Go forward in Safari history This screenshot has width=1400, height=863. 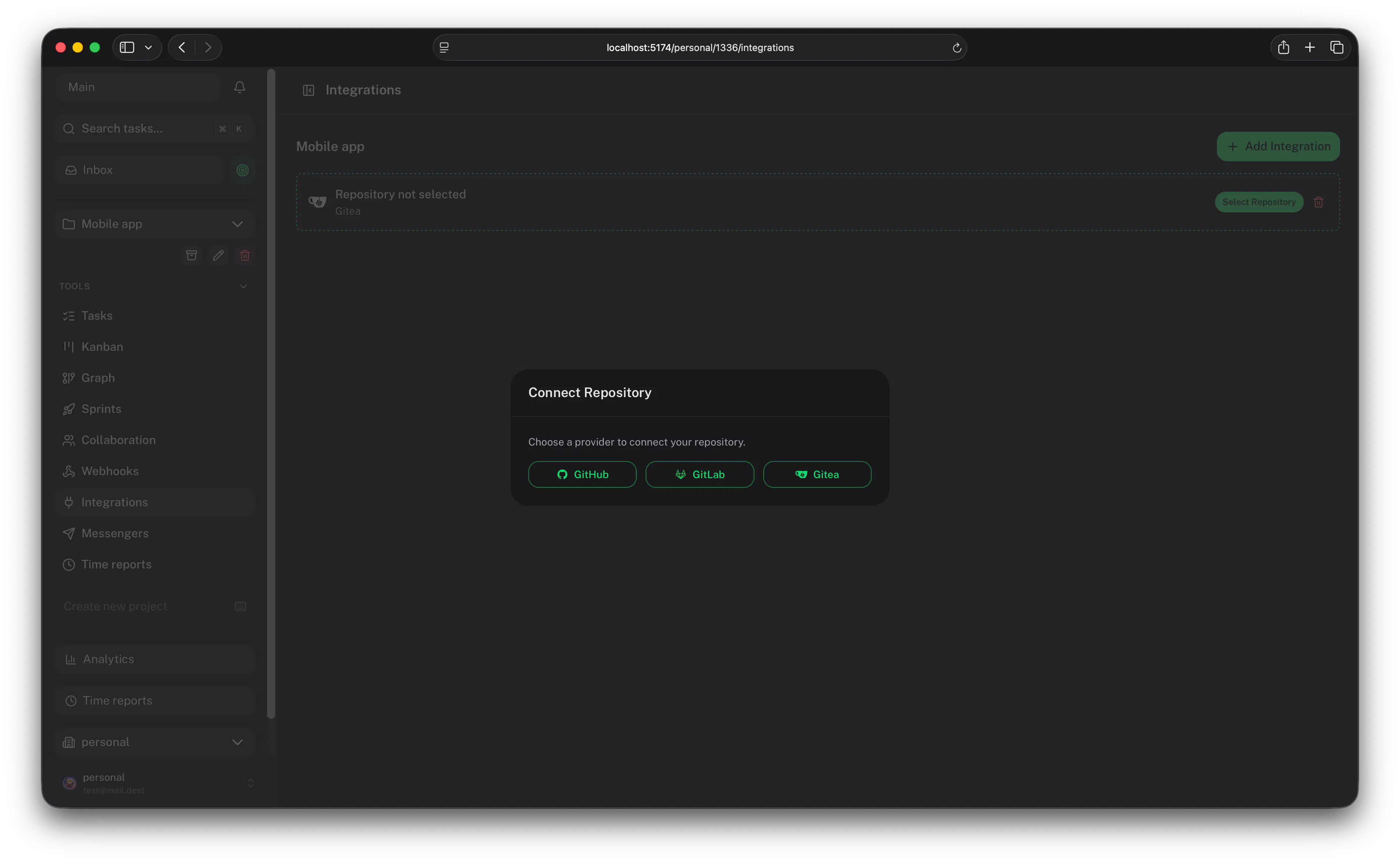[x=208, y=47]
